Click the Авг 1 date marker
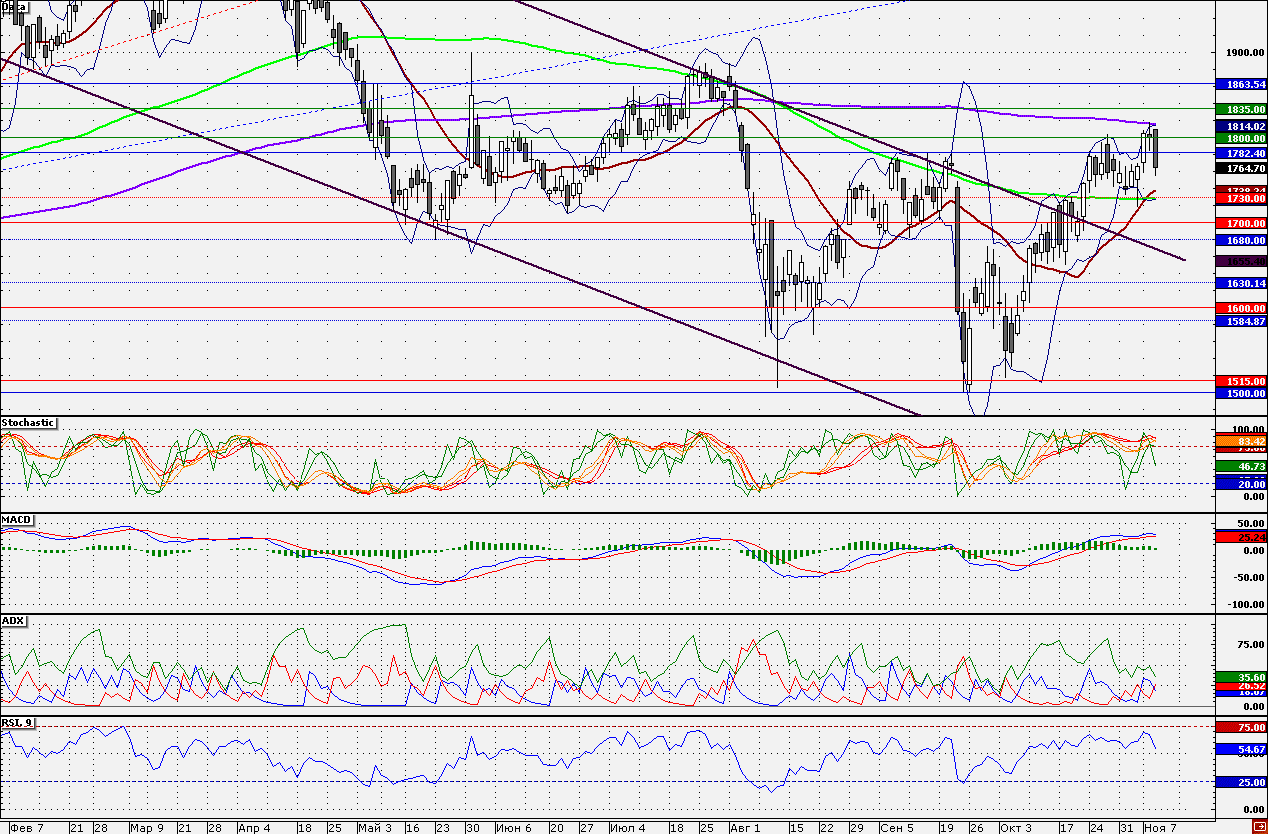The width and height of the screenshot is (1268, 834). point(744,828)
